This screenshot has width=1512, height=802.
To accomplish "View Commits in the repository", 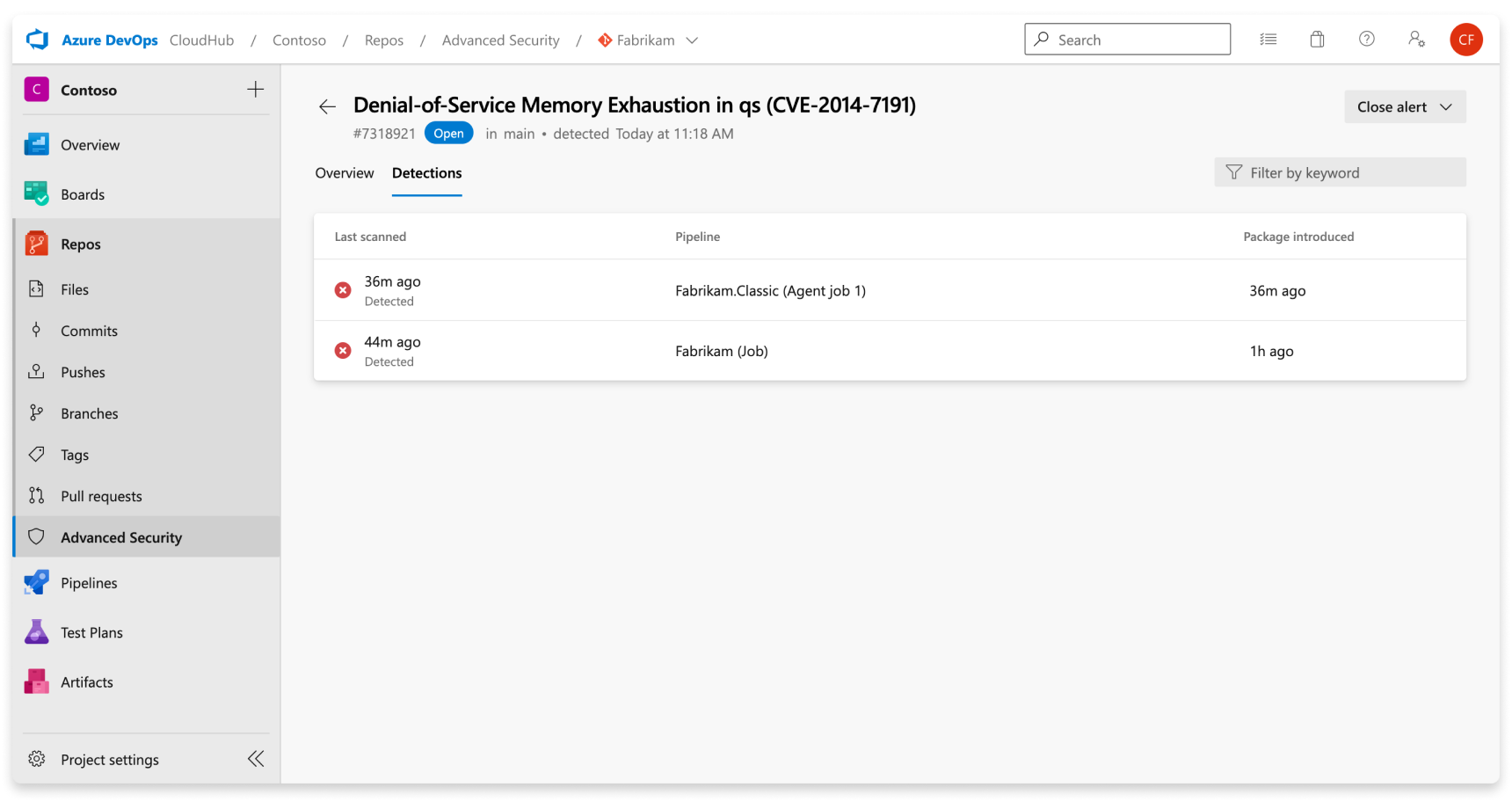I will click(88, 331).
